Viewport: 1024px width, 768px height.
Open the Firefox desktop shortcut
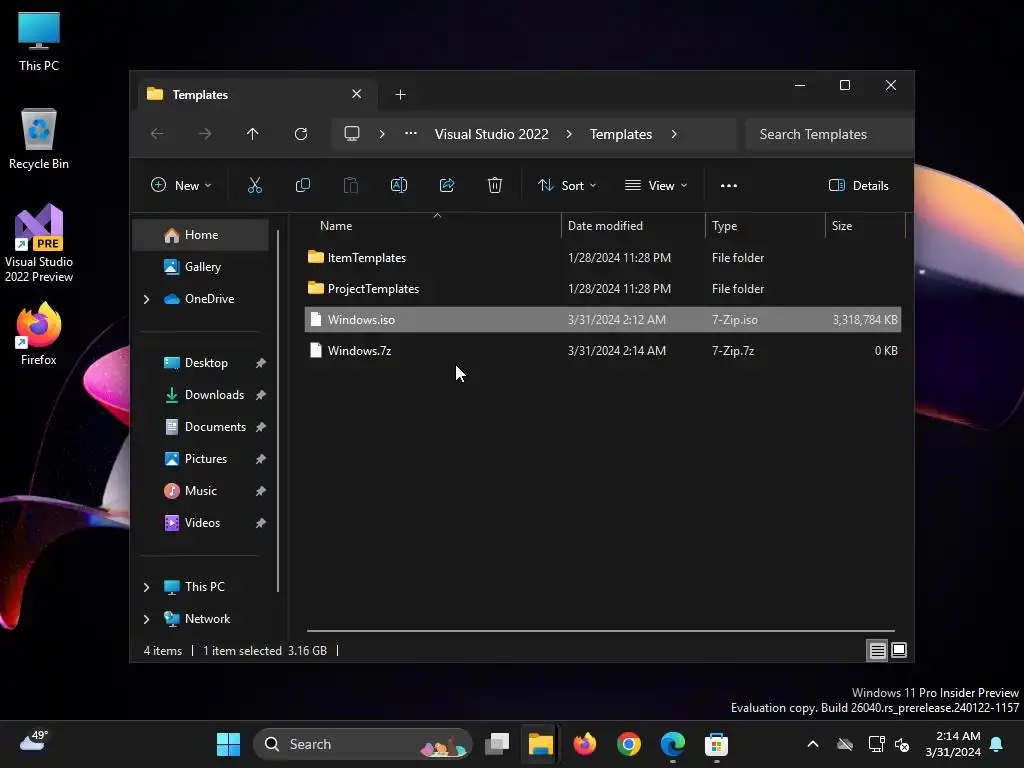(x=39, y=334)
